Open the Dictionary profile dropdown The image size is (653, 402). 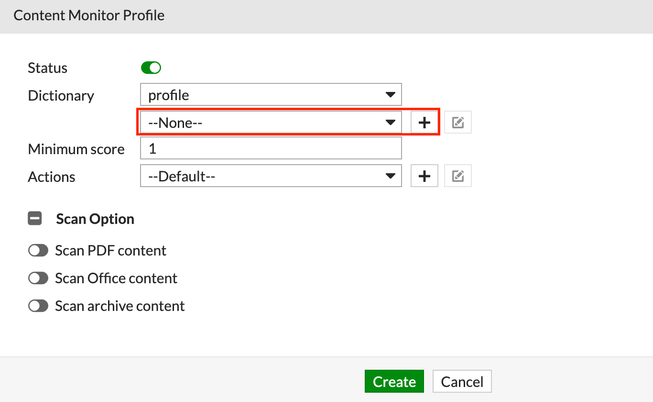[270, 95]
